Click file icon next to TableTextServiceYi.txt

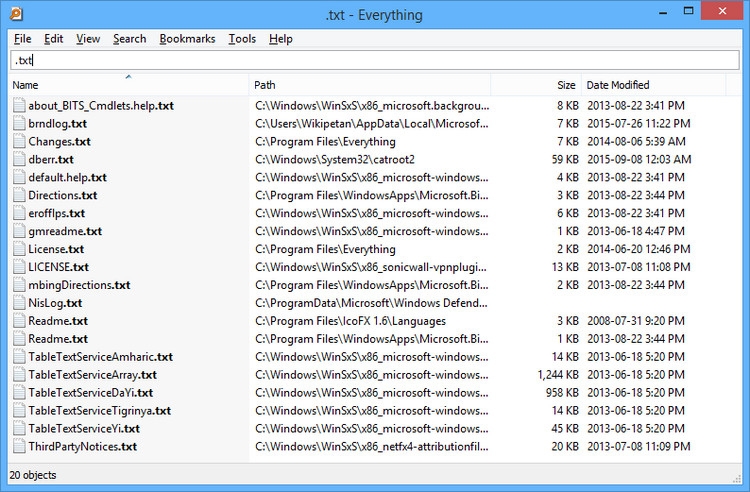[19, 428]
